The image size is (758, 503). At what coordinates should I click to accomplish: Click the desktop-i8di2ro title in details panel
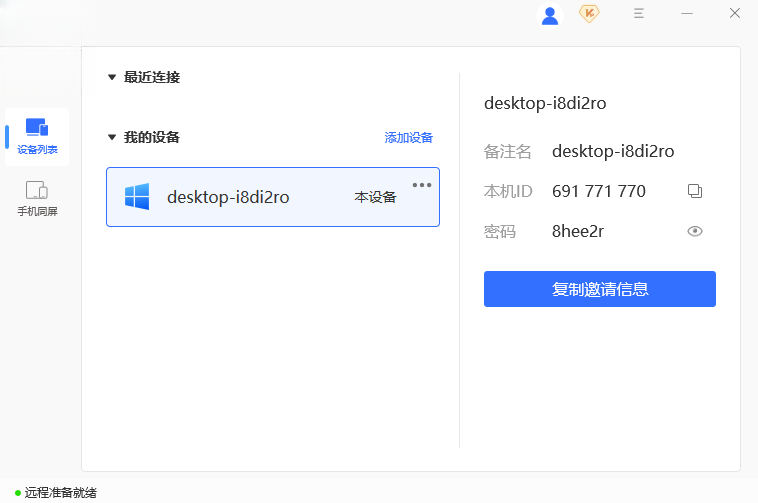point(545,103)
